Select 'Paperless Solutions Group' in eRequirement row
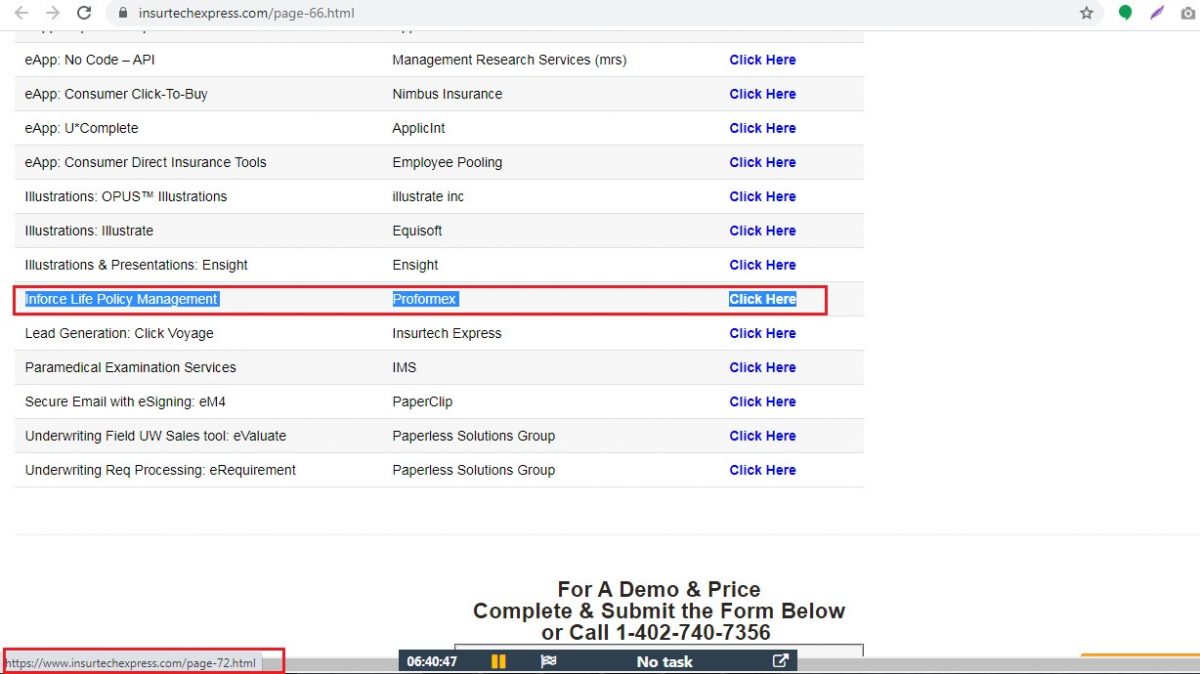The width and height of the screenshot is (1200, 674). tap(473, 470)
